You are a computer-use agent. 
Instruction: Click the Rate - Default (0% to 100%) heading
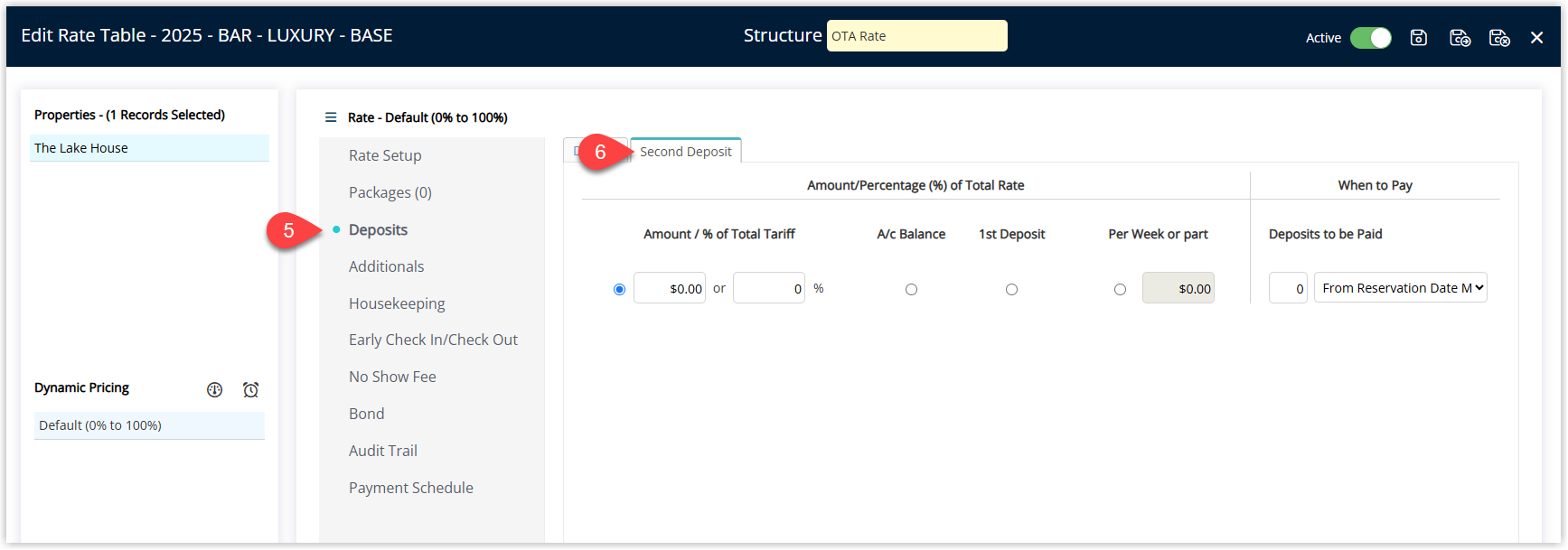(427, 117)
